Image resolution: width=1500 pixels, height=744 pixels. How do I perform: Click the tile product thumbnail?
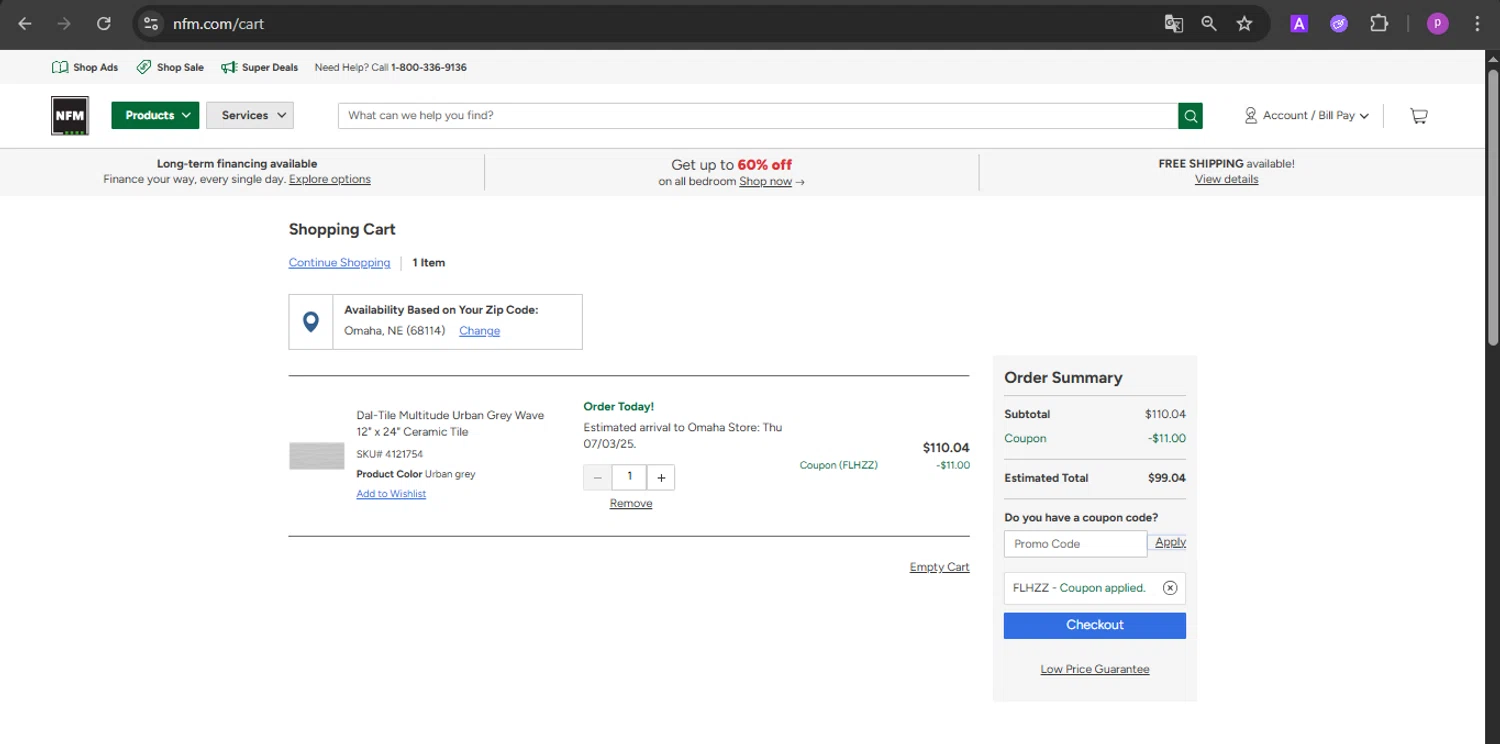click(x=316, y=456)
